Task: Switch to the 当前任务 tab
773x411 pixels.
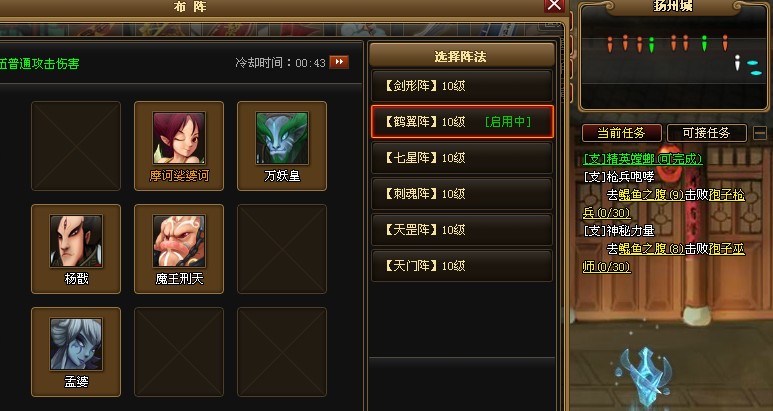Action: click(x=621, y=133)
